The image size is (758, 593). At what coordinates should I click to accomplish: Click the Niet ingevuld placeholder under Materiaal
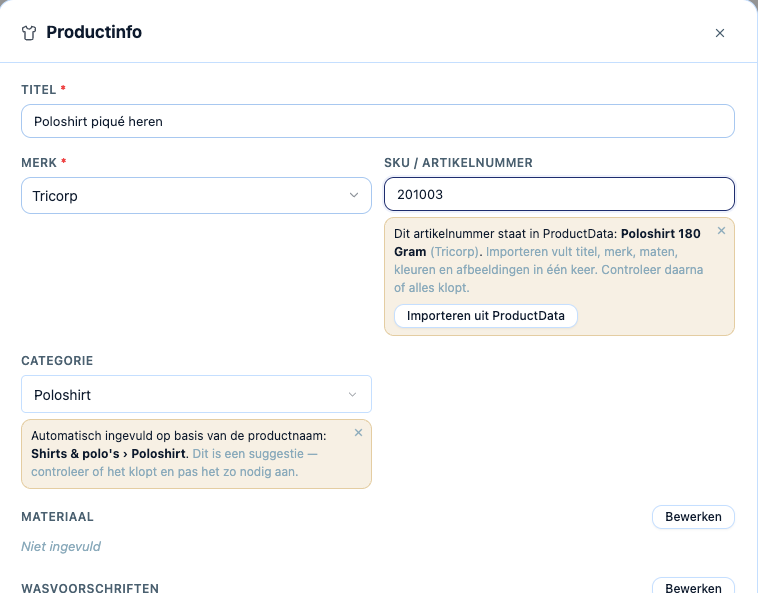click(61, 547)
